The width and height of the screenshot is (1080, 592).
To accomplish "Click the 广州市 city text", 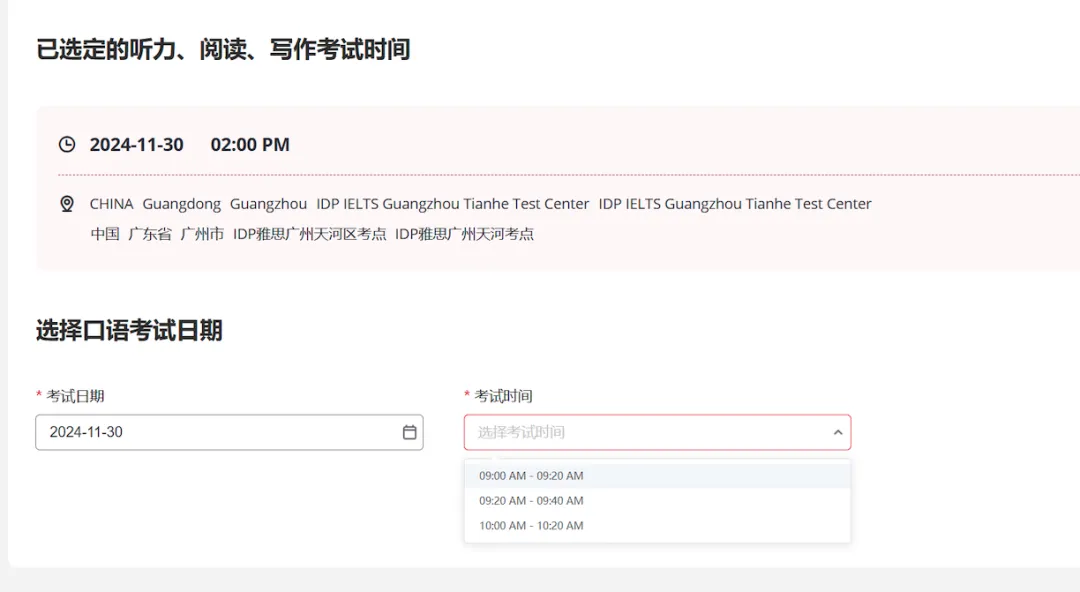I will point(202,234).
